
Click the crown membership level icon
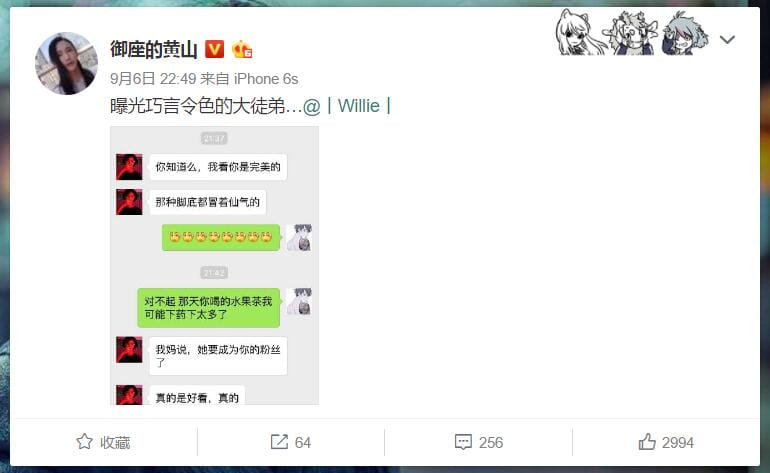point(242,49)
